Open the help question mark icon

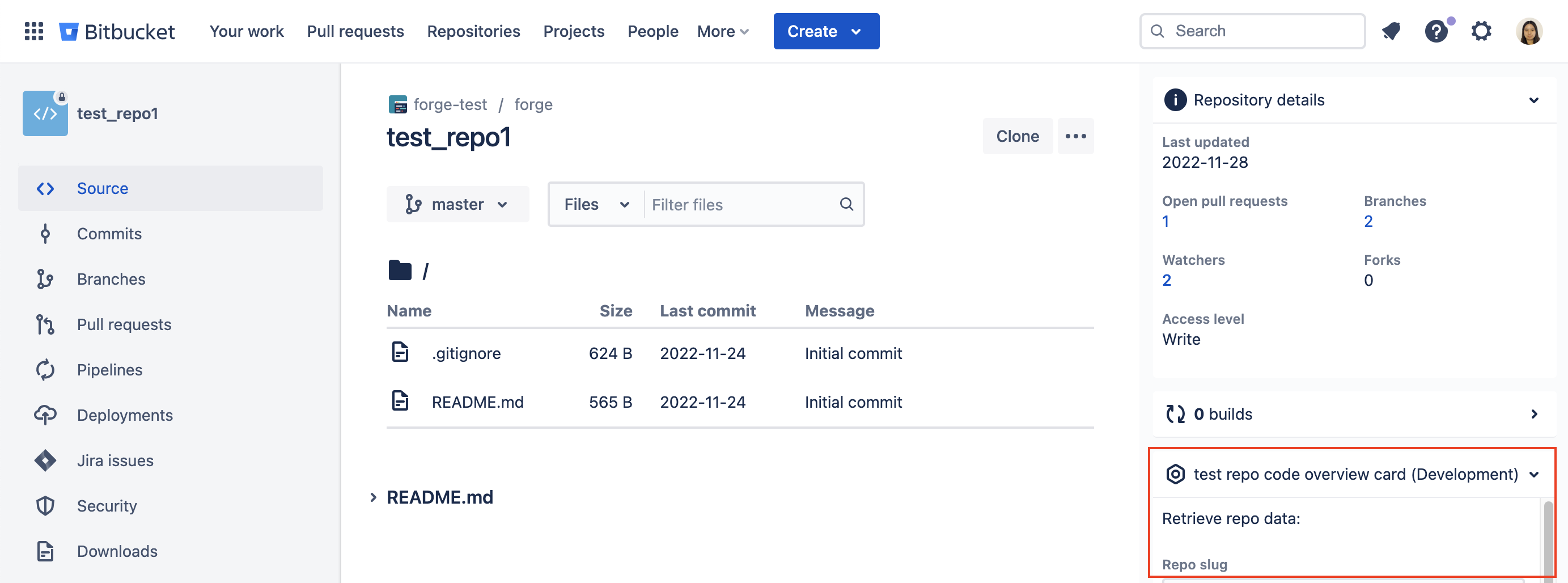1435,31
